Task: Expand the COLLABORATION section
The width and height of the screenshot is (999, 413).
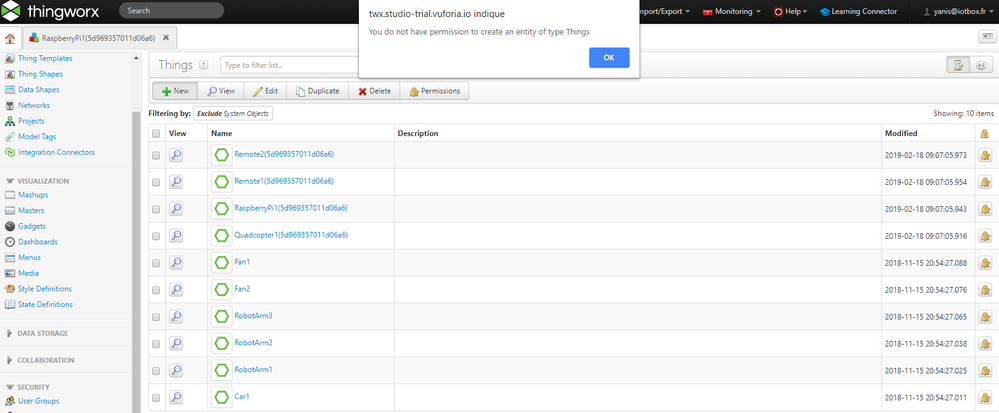Action: pyautogui.click(x=40, y=360)
